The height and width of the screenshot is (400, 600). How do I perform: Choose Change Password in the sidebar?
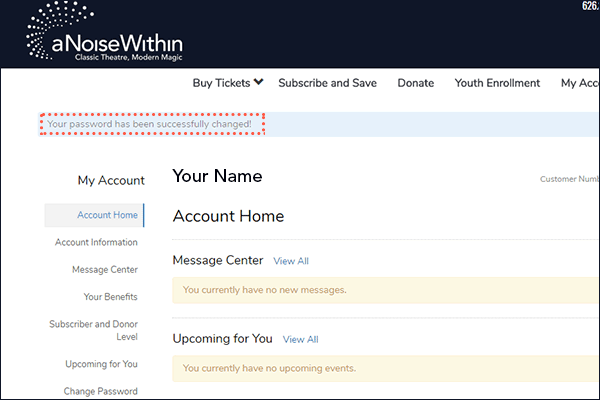tap(100, 391)
